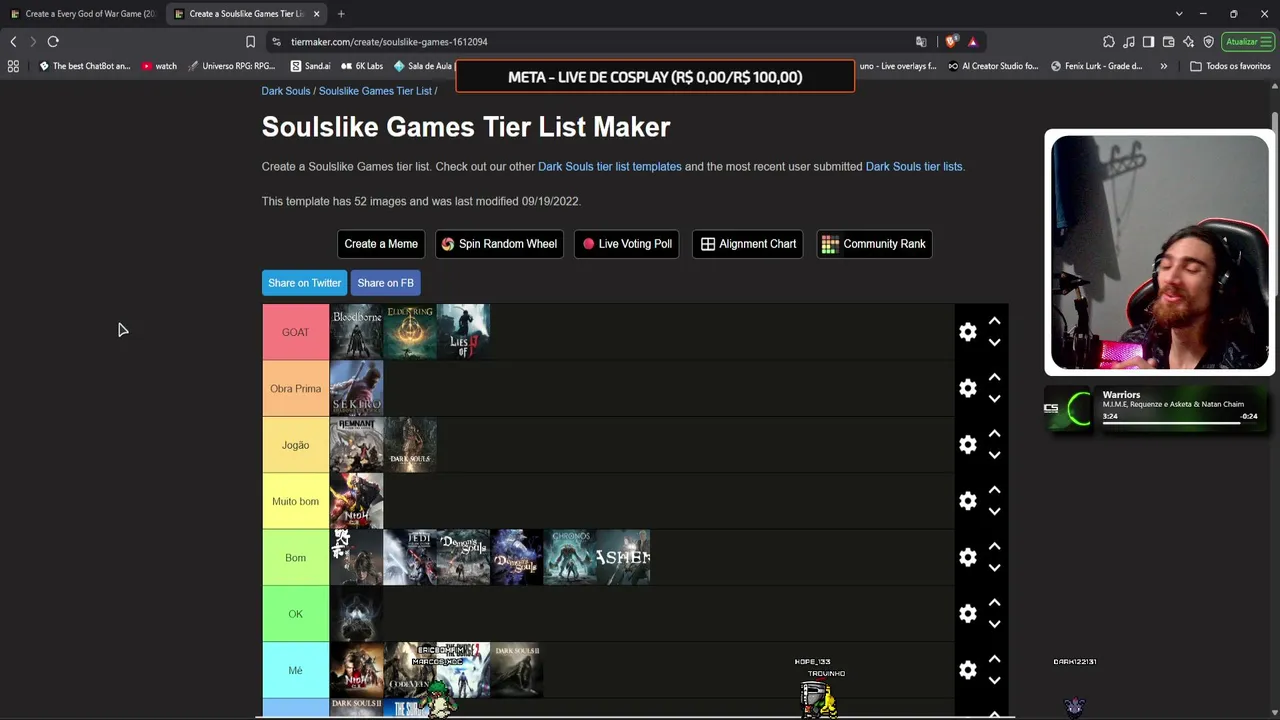Open the Fenix Lurk bookmark

point(1097,66)
